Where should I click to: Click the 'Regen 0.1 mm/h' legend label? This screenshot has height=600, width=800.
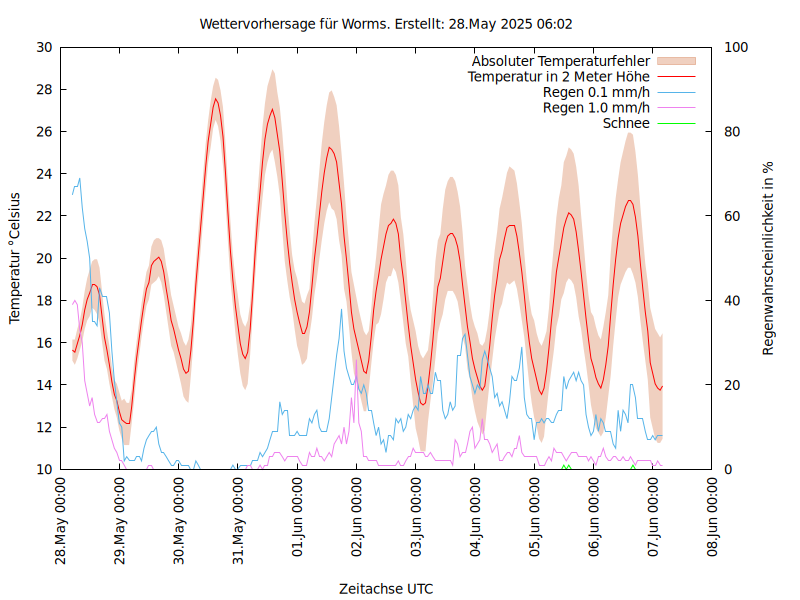coord(596,92)
